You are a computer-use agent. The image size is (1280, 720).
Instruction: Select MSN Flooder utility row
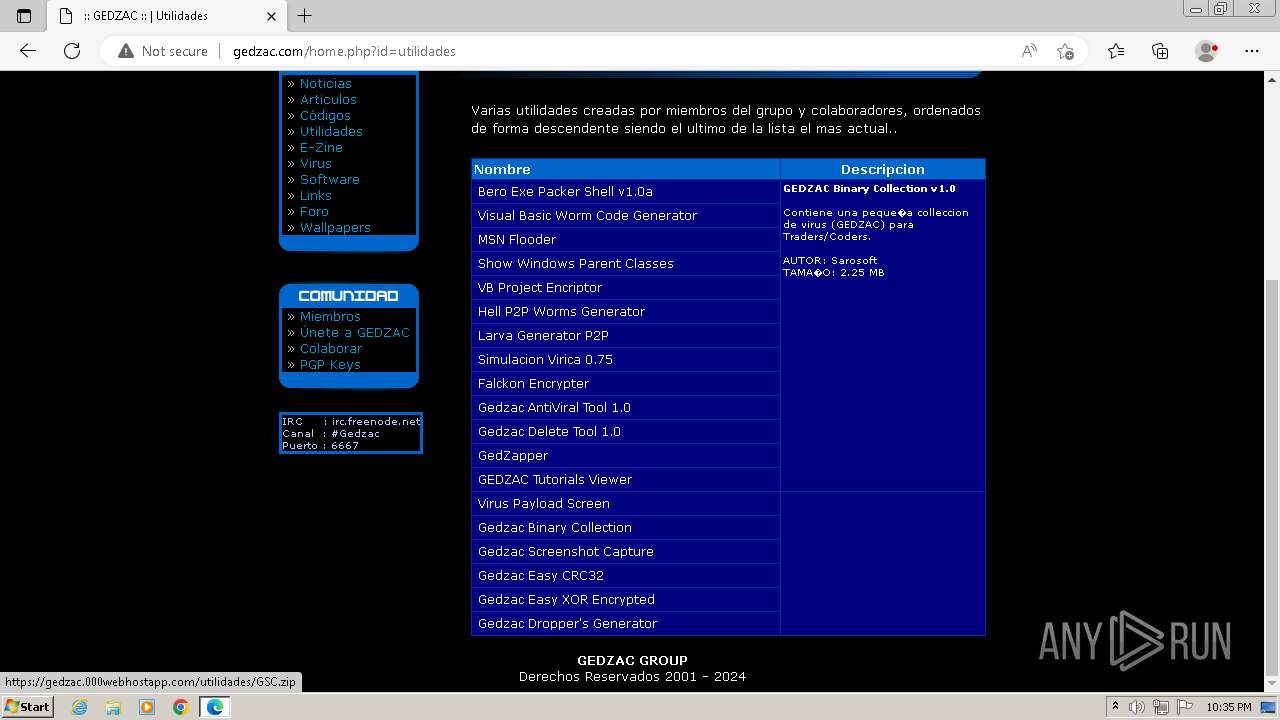pos(625,239)
